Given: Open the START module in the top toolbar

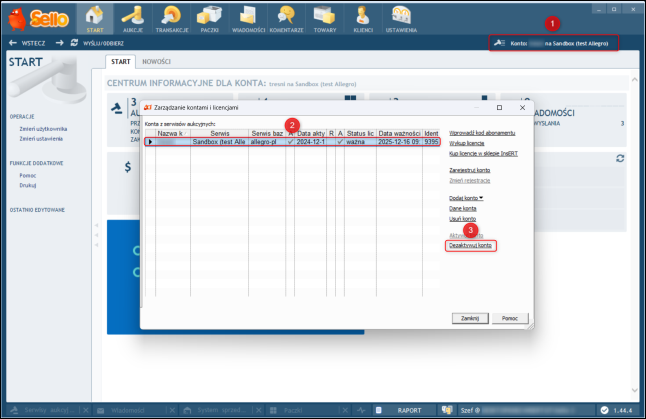Looking at the screenshot, I should (x=95, y=19).
